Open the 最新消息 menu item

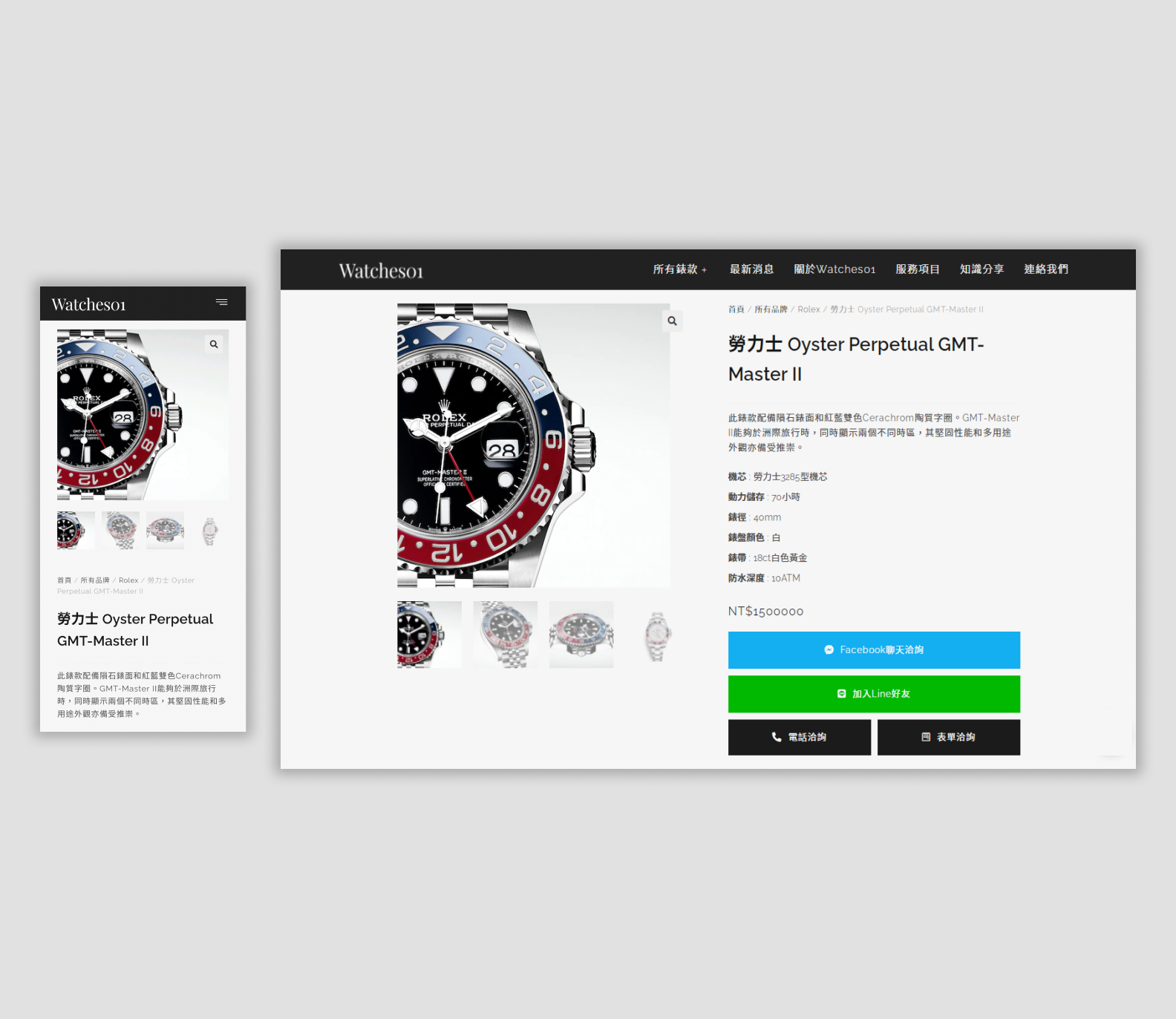[x=751, y=269]
